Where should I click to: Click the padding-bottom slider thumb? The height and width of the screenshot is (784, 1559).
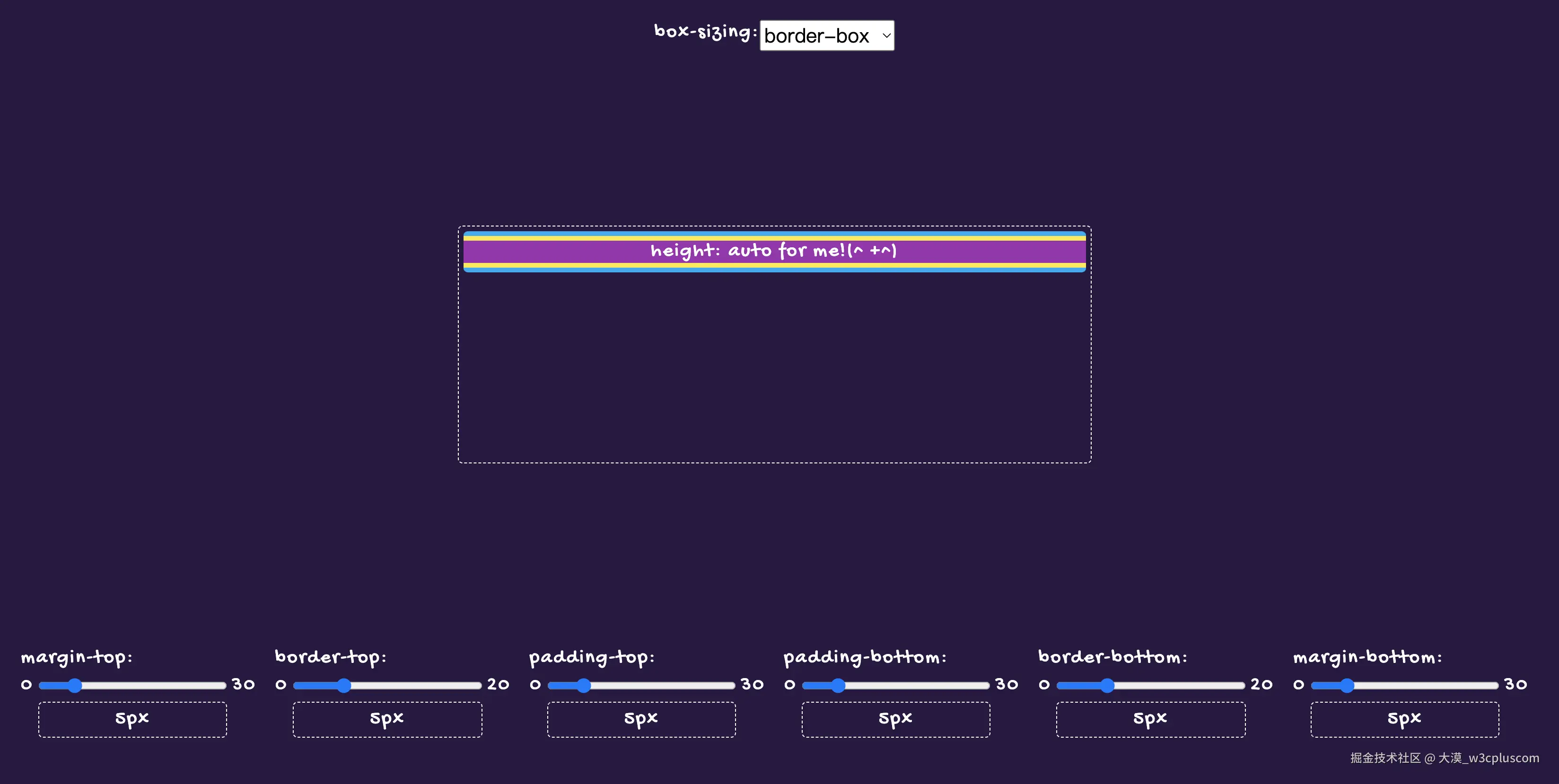(x=838, y=685)
